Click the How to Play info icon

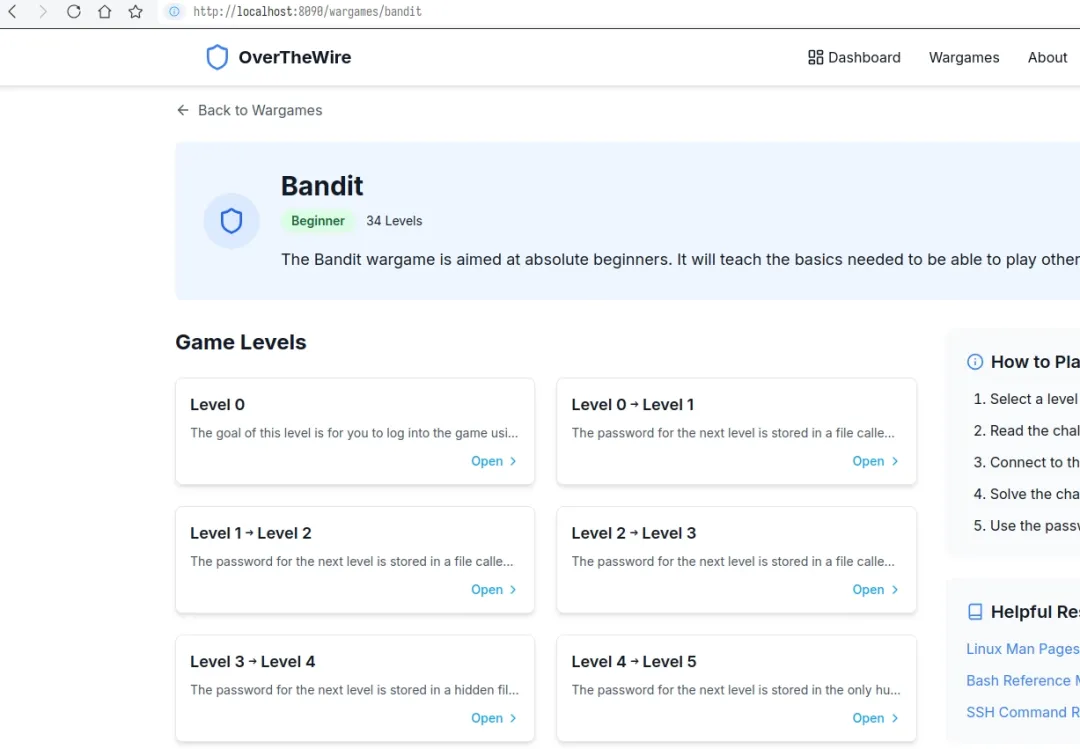tap(975, 362)
